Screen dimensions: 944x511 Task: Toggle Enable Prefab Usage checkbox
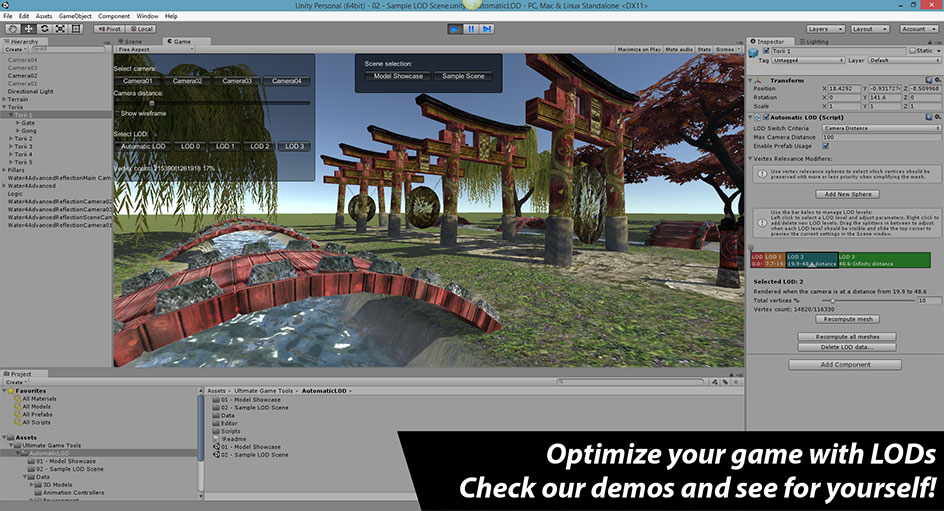(x=826, y=146)
